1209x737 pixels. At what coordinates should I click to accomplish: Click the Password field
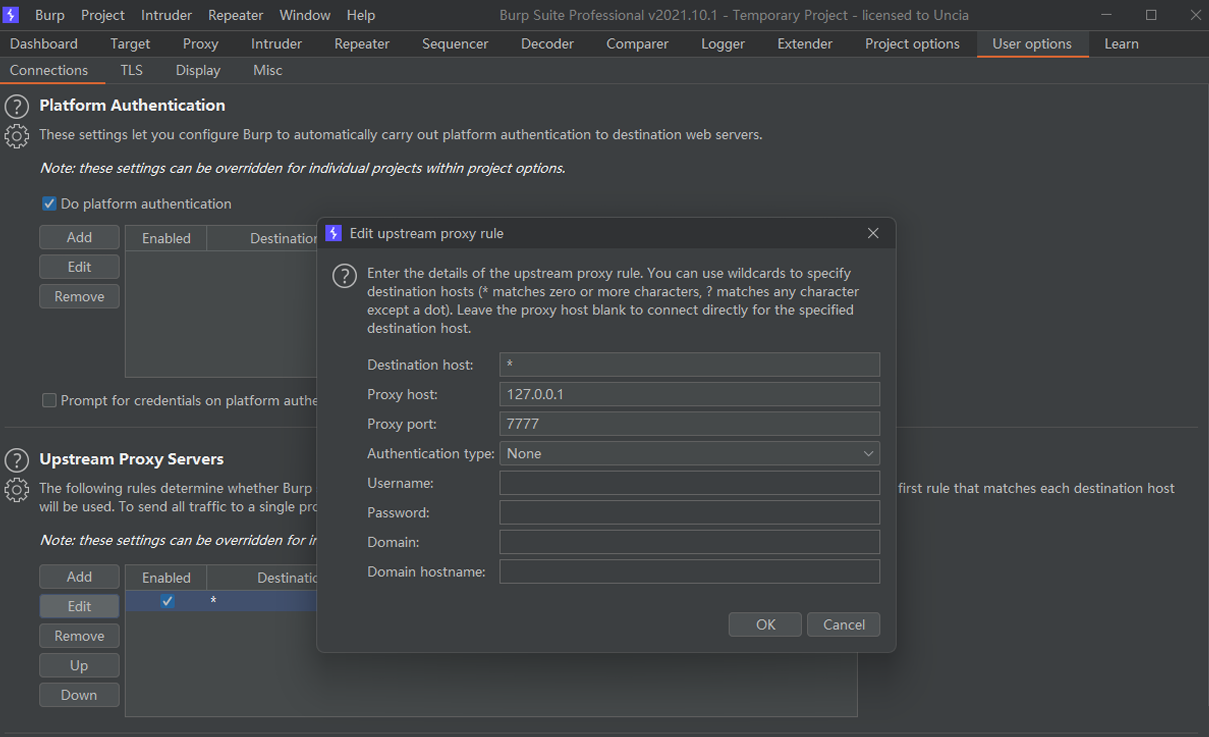click(x=689, y=513)
